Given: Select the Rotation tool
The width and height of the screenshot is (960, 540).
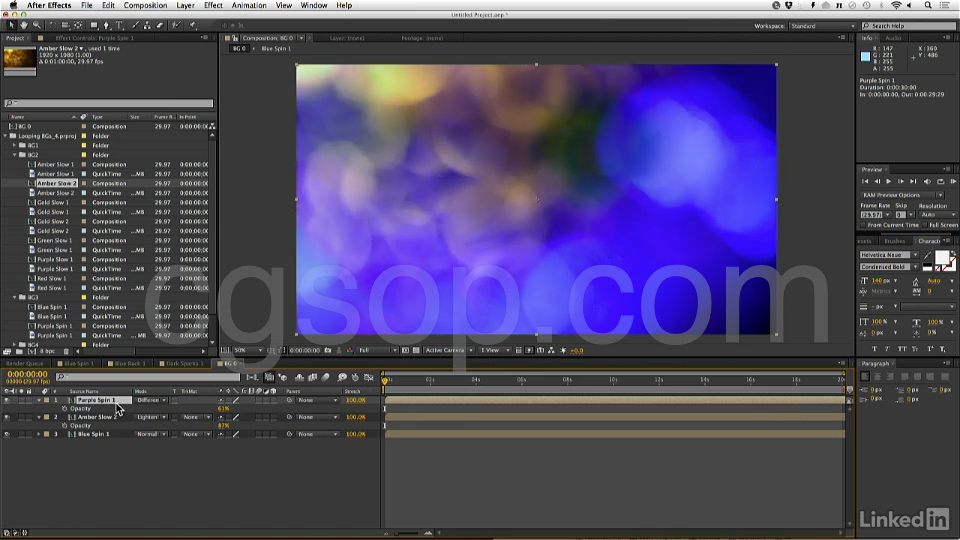Looking at the screenshot, I should pyautogui.click(x=53, y=25).
